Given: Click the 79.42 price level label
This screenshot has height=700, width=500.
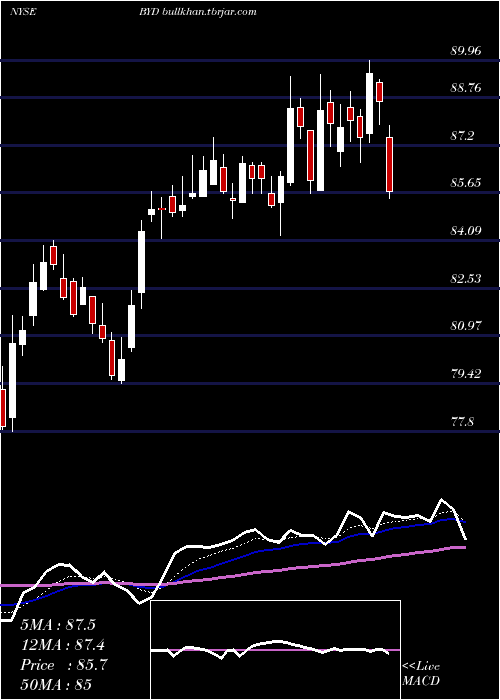Looking at the screenshot, I should point(466,374).
